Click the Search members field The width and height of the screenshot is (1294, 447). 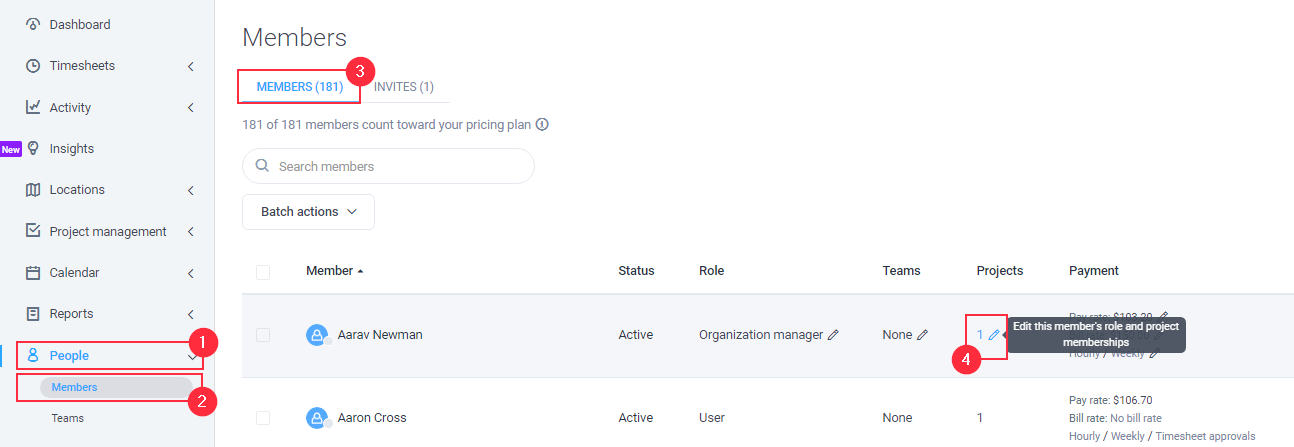click(x=388, y=166)
